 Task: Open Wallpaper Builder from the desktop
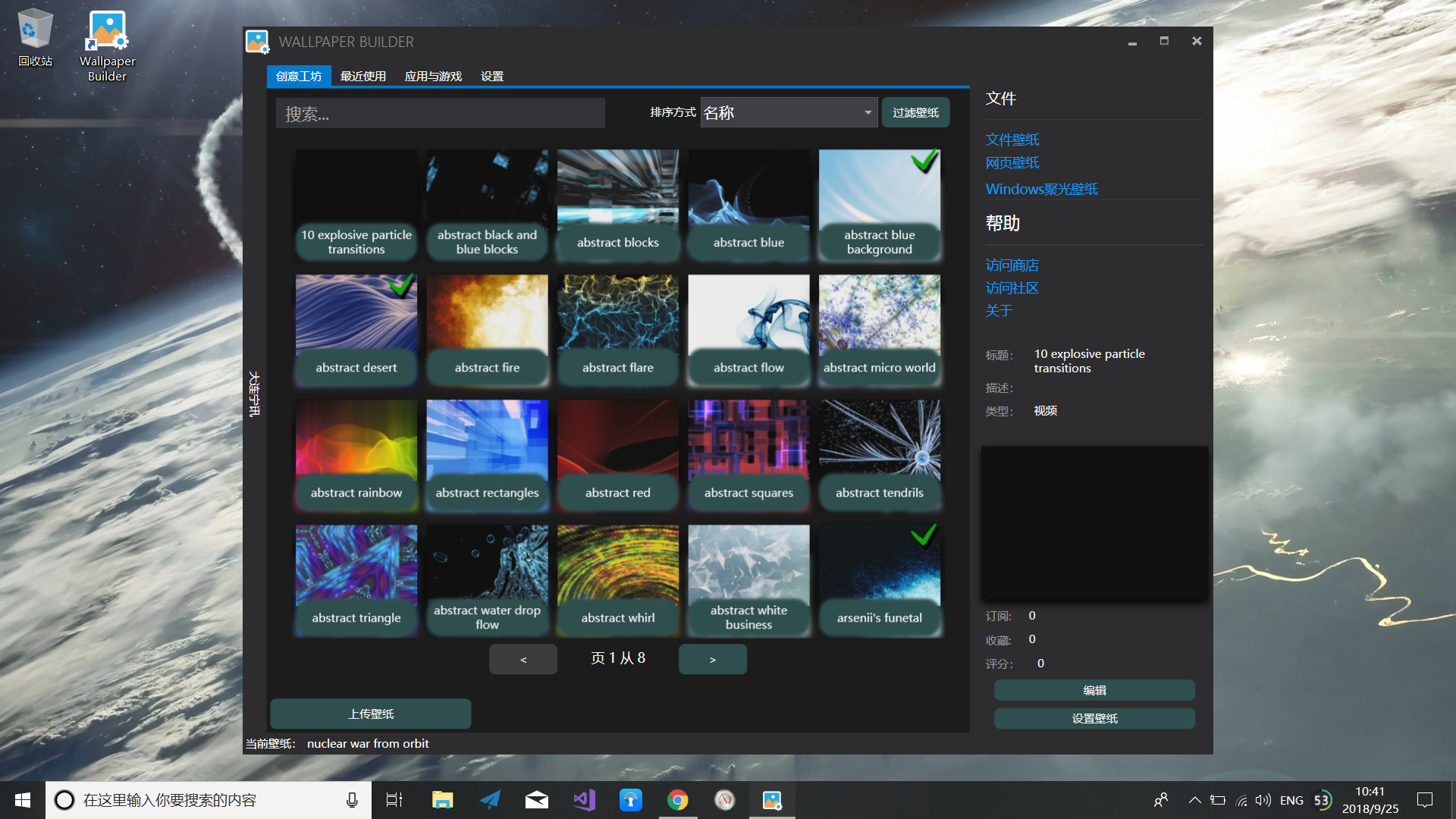pyautogui.click(x=106, y=32)
